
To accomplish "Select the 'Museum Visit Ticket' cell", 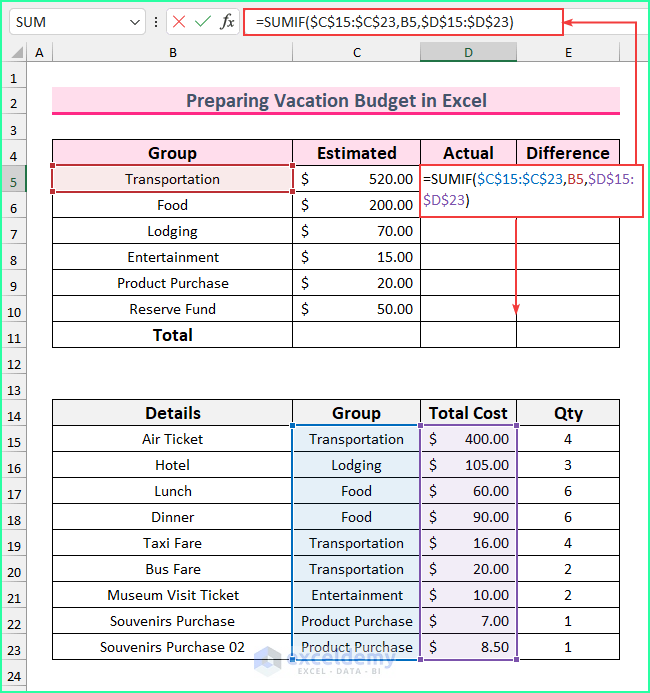I will pos(172,595).
